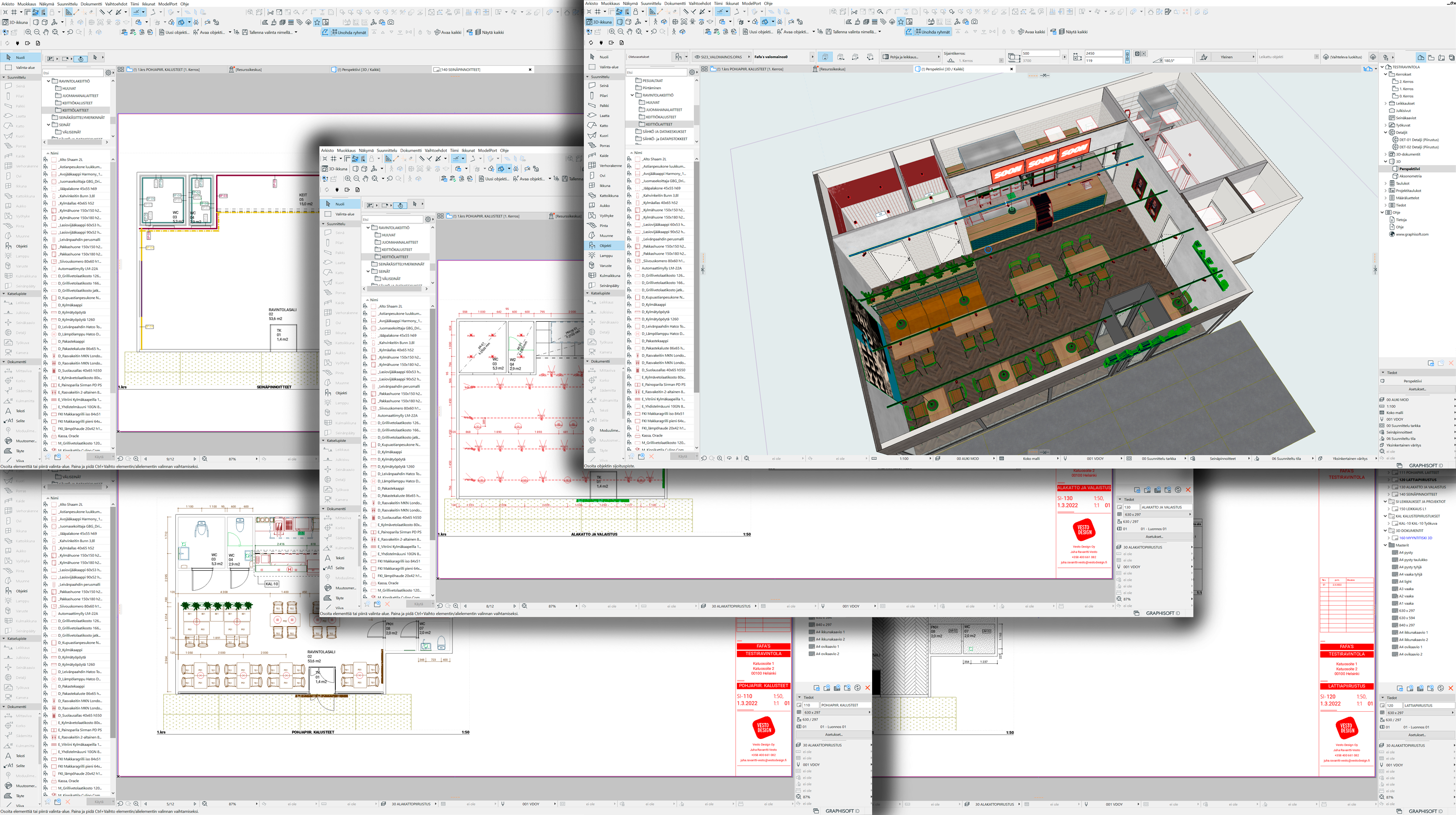Image resolution: width=1456 pixels, height=815 pixels.
Task: Switch to Resurssikeskus tab in 3D window
Action: pos(831,69)
